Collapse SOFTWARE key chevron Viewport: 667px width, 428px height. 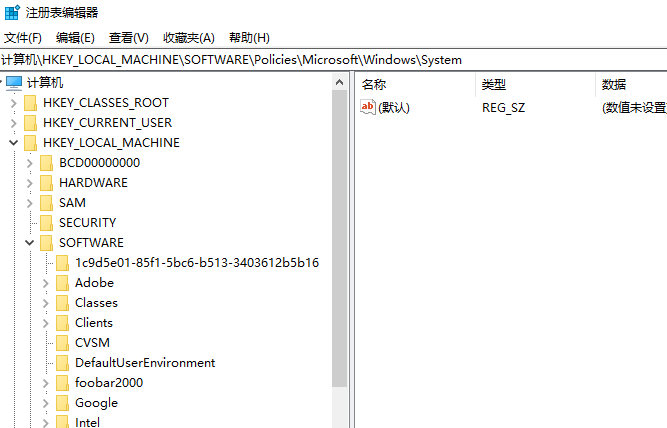(29, 243)
